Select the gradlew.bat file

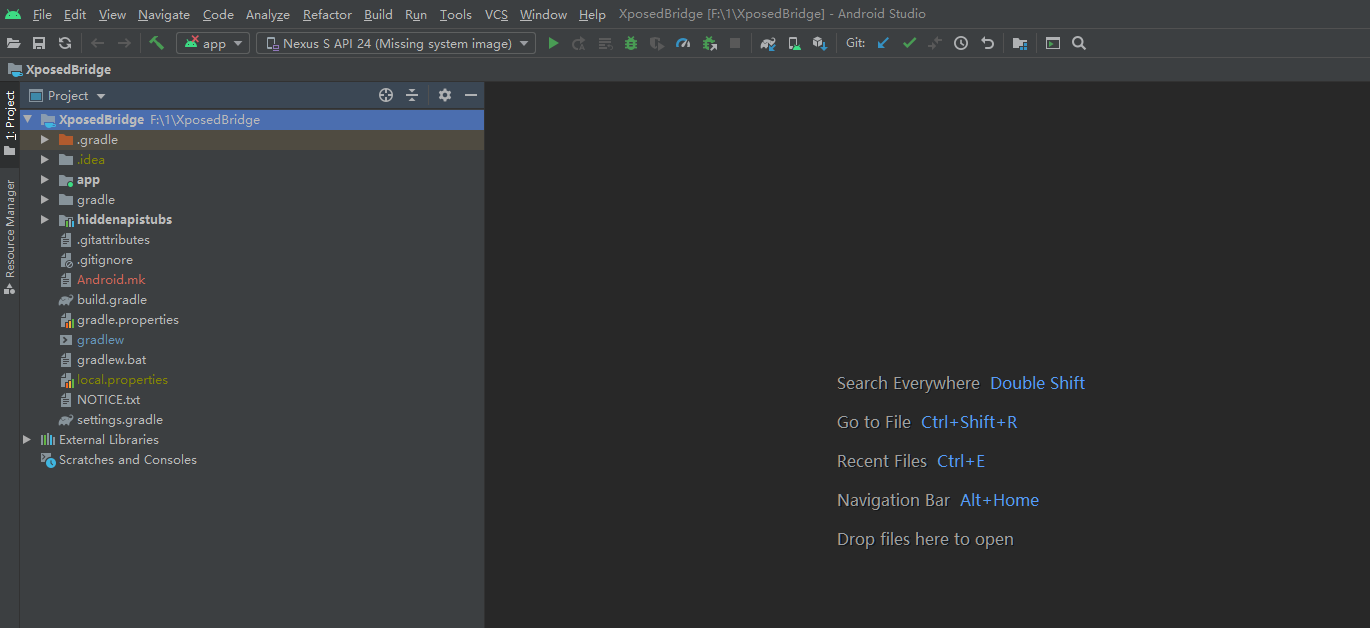(112, 360)
